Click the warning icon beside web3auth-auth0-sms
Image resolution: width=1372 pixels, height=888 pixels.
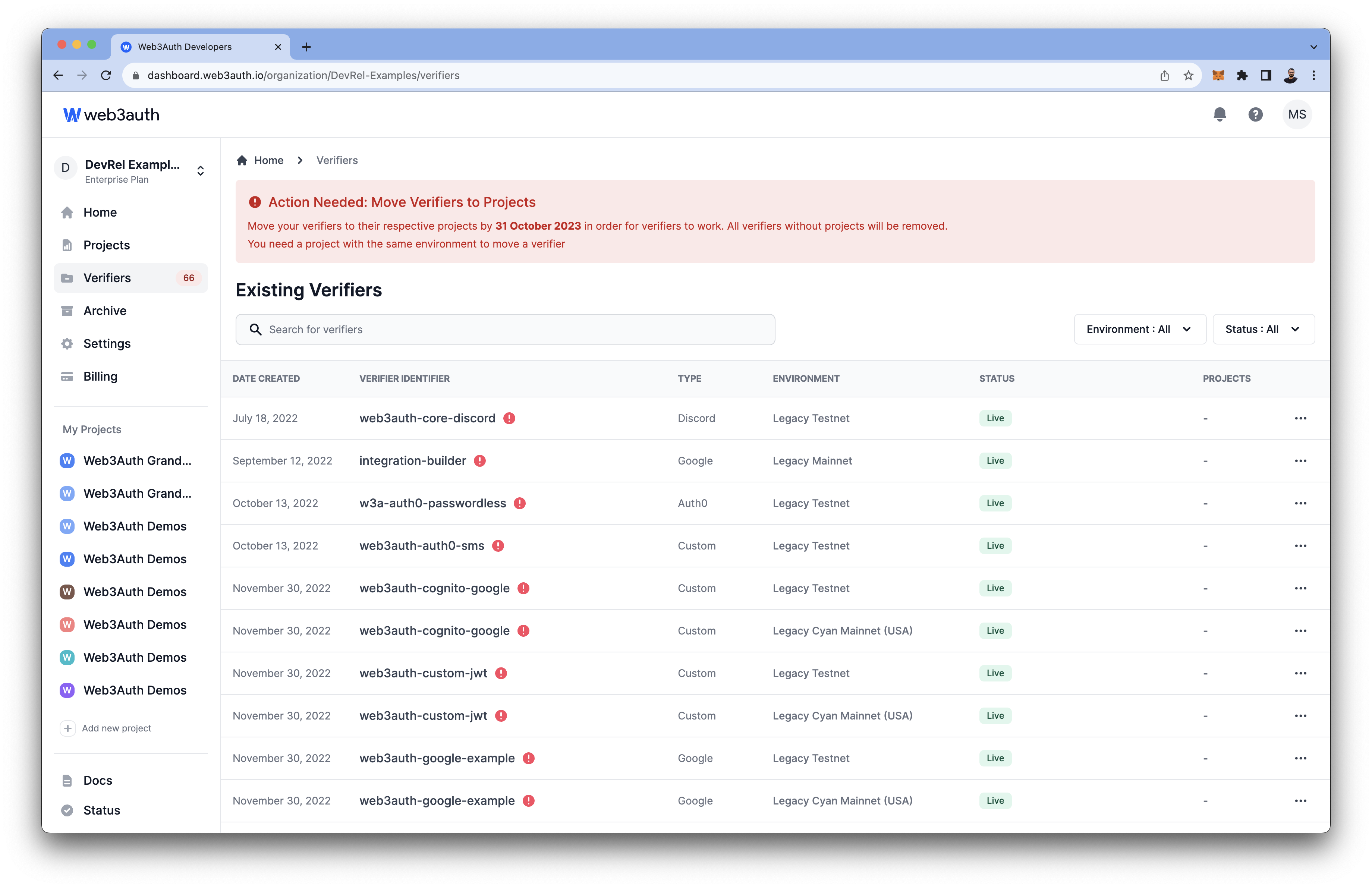pyautogui.click(x=498, y=546)
